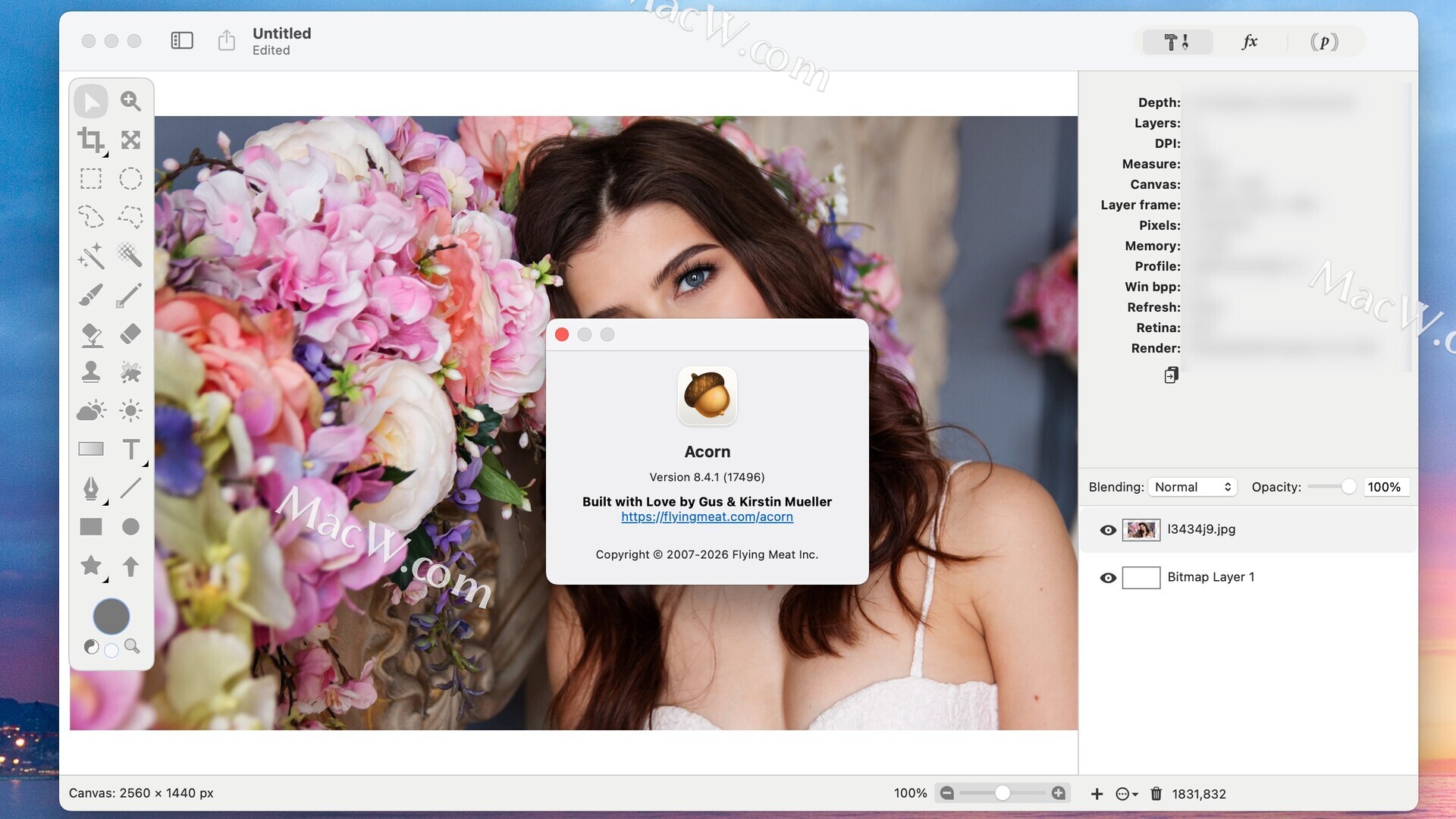
Task: Add a new layer with plus button
Action: (1097, 794)
